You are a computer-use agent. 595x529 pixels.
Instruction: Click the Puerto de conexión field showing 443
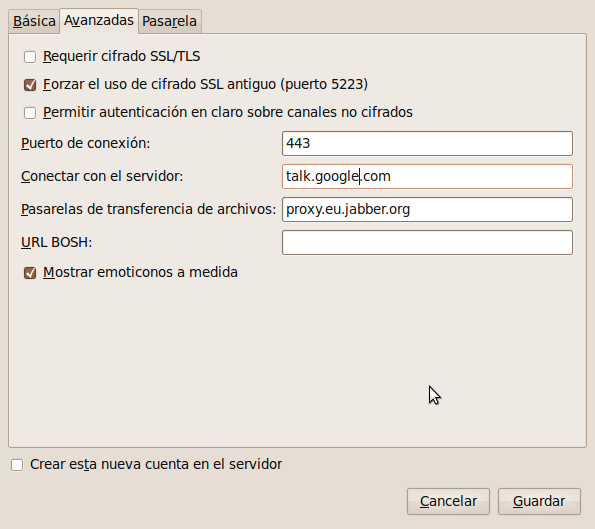[x=427, y=143]
